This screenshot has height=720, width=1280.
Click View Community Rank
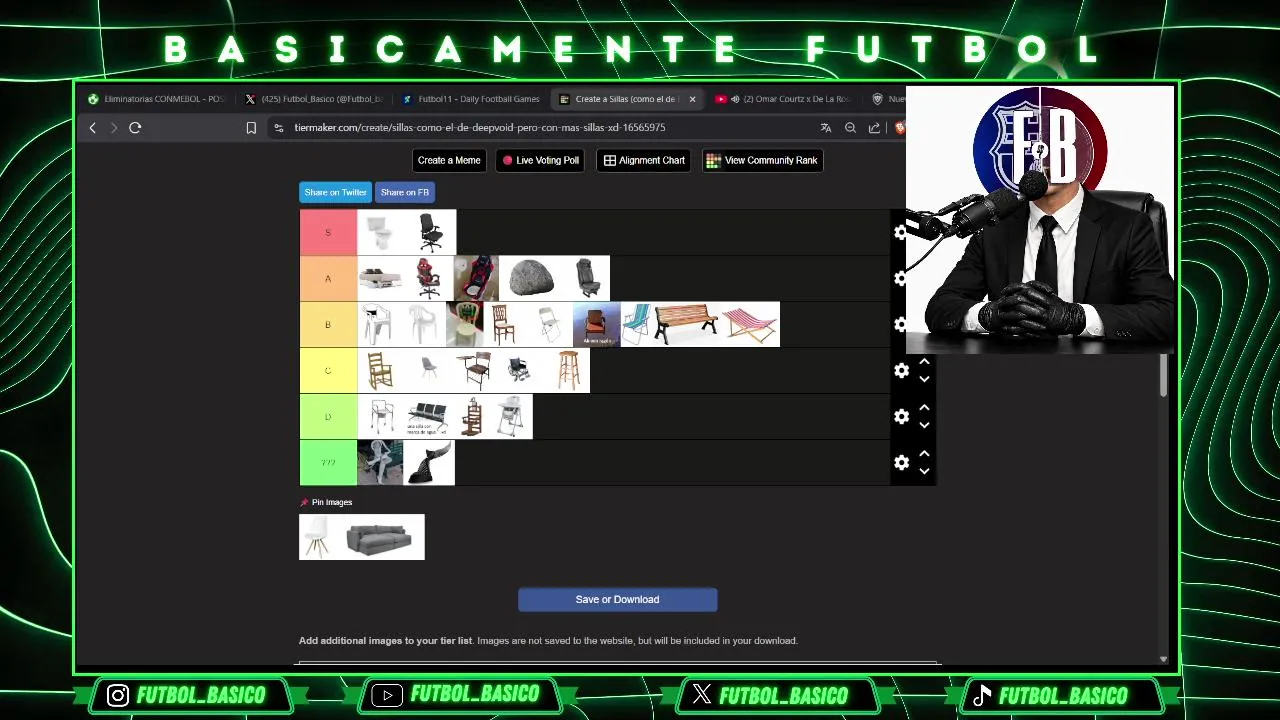762,160
